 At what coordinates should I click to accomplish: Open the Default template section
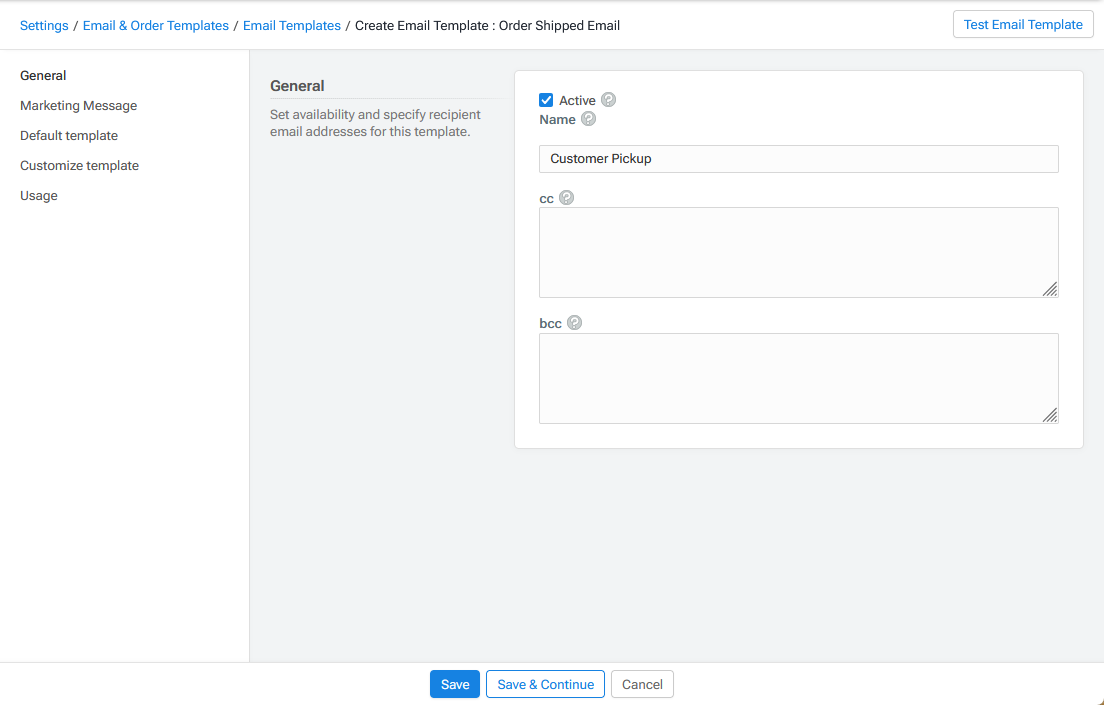pyautogui.click(x=68, y=135)
